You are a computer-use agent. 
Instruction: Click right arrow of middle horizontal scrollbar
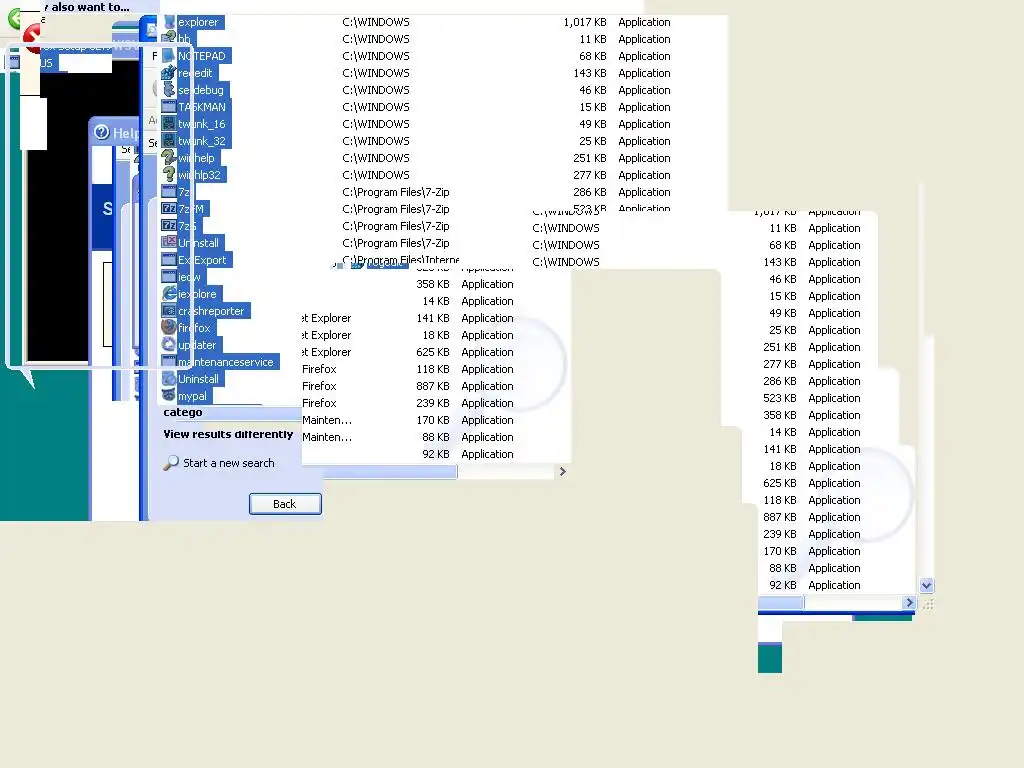click(x=562, y=472)
